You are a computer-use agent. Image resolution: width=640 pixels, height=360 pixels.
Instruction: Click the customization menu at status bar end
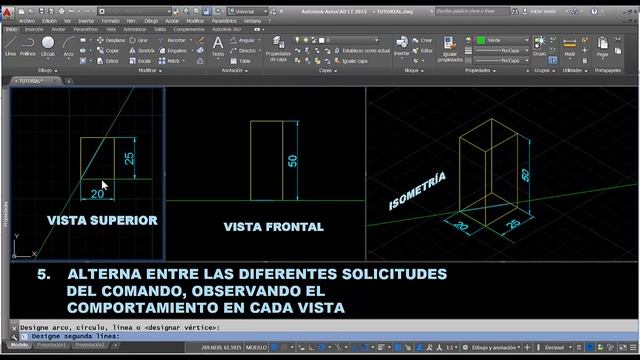(633, 348)
